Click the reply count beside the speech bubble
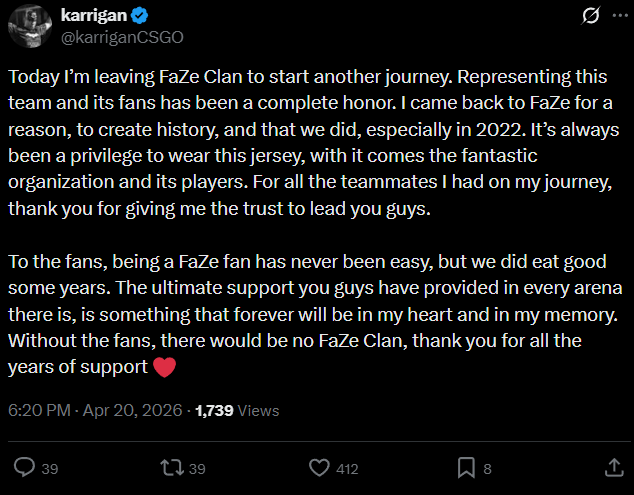634x495 pixels. 51,468
